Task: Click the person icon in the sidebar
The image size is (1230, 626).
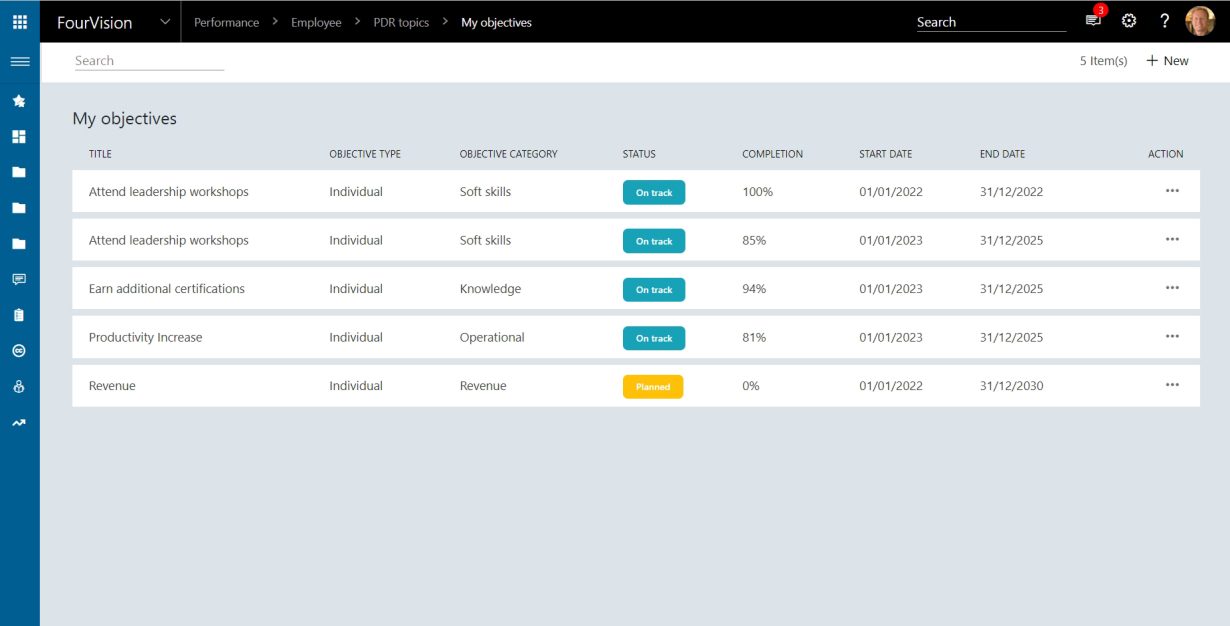Action: [19, 386]
